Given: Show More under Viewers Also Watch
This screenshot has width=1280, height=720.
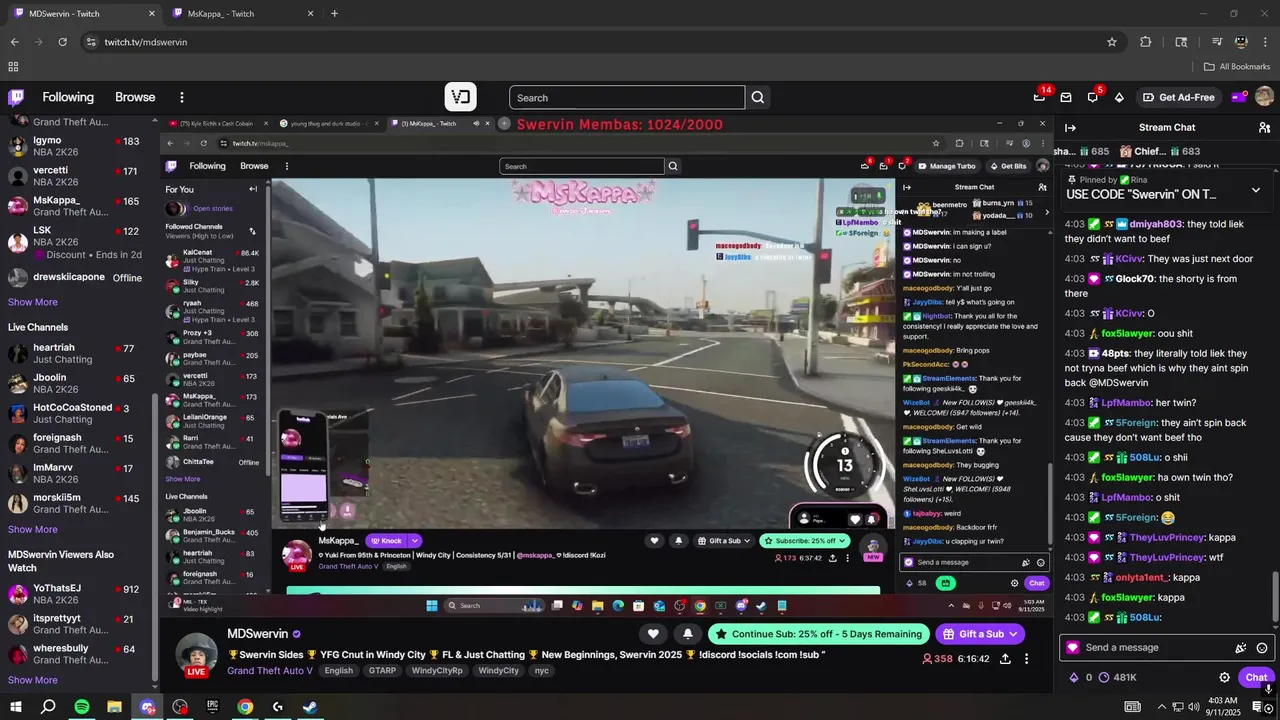Looking at the screenshot, I should (33, 680).
